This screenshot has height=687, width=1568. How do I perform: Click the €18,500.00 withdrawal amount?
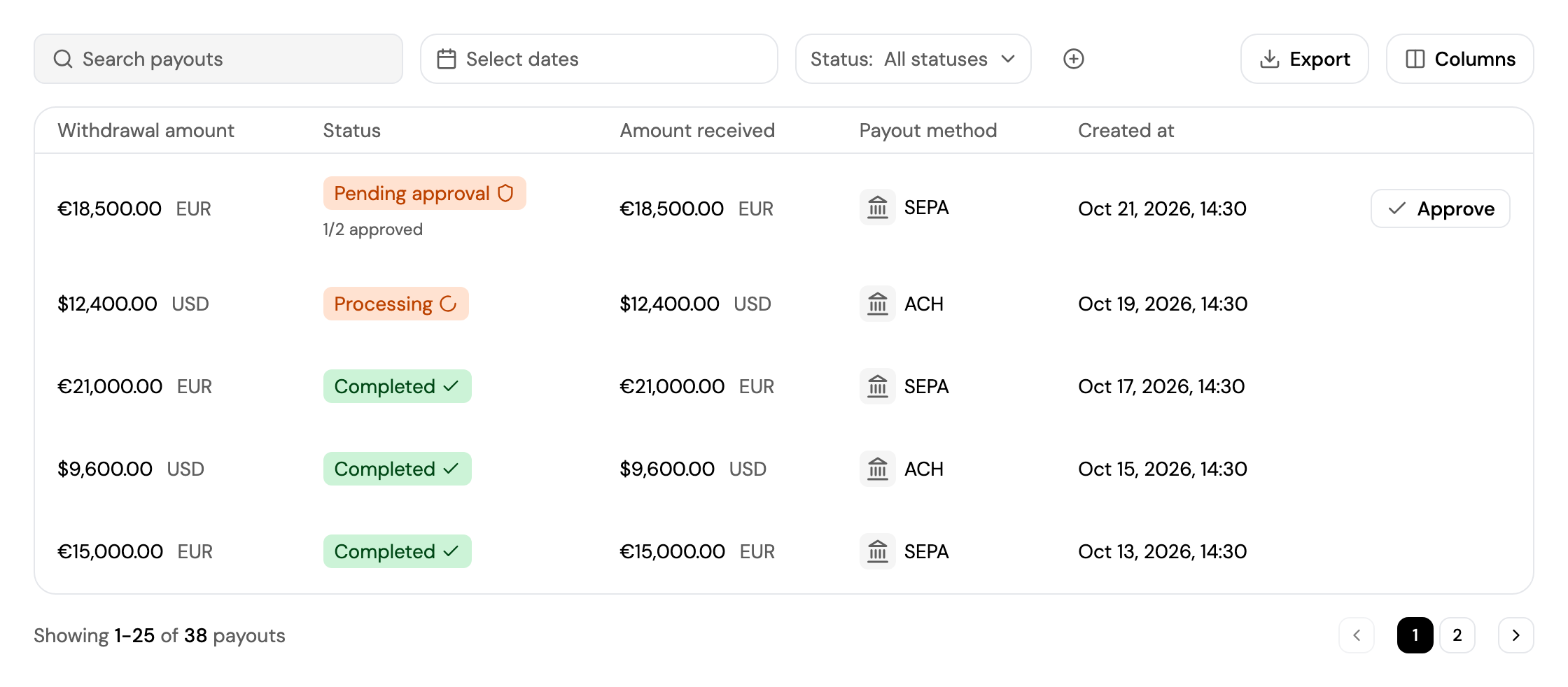pos(109,208)
